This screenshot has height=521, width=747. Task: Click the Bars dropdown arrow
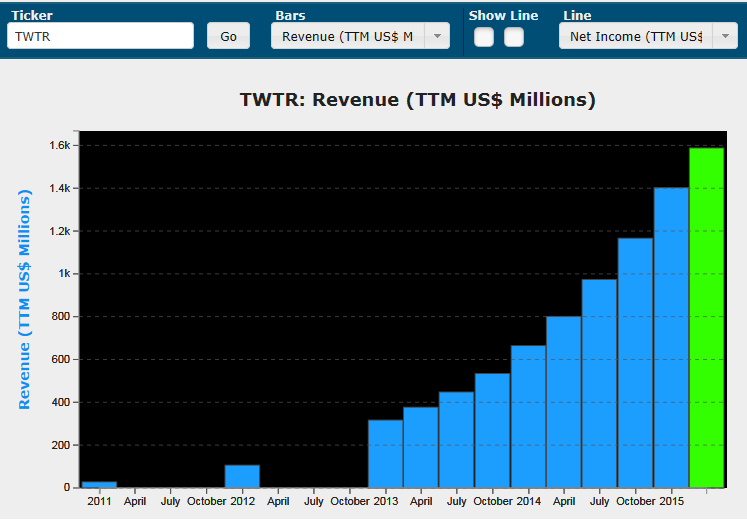click(x=437, y=36)
